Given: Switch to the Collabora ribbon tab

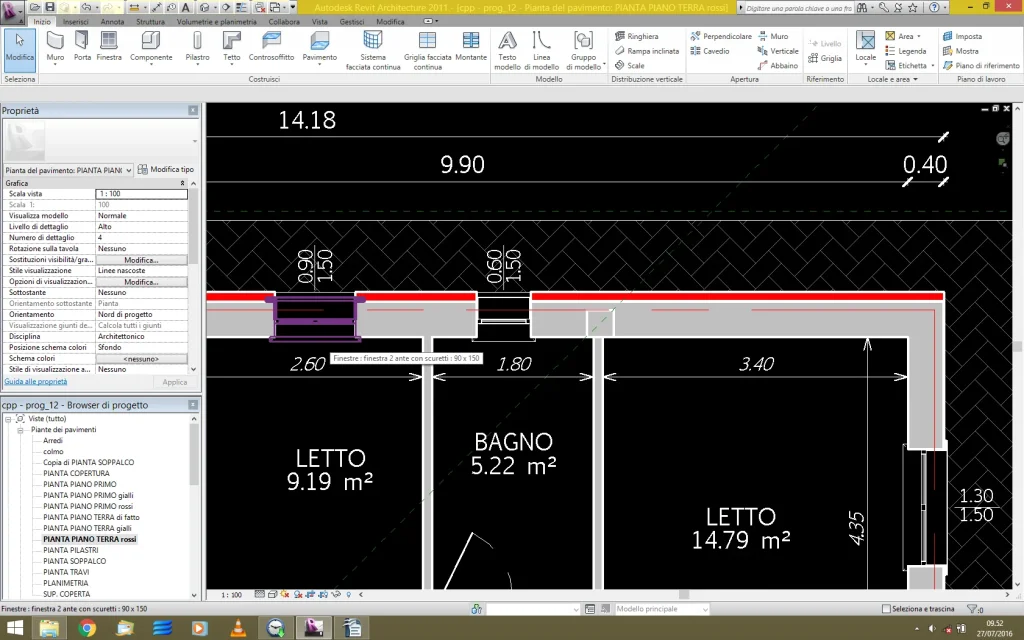Looking at the screenshot, I should pyautogui.click(x=284, y=22).
